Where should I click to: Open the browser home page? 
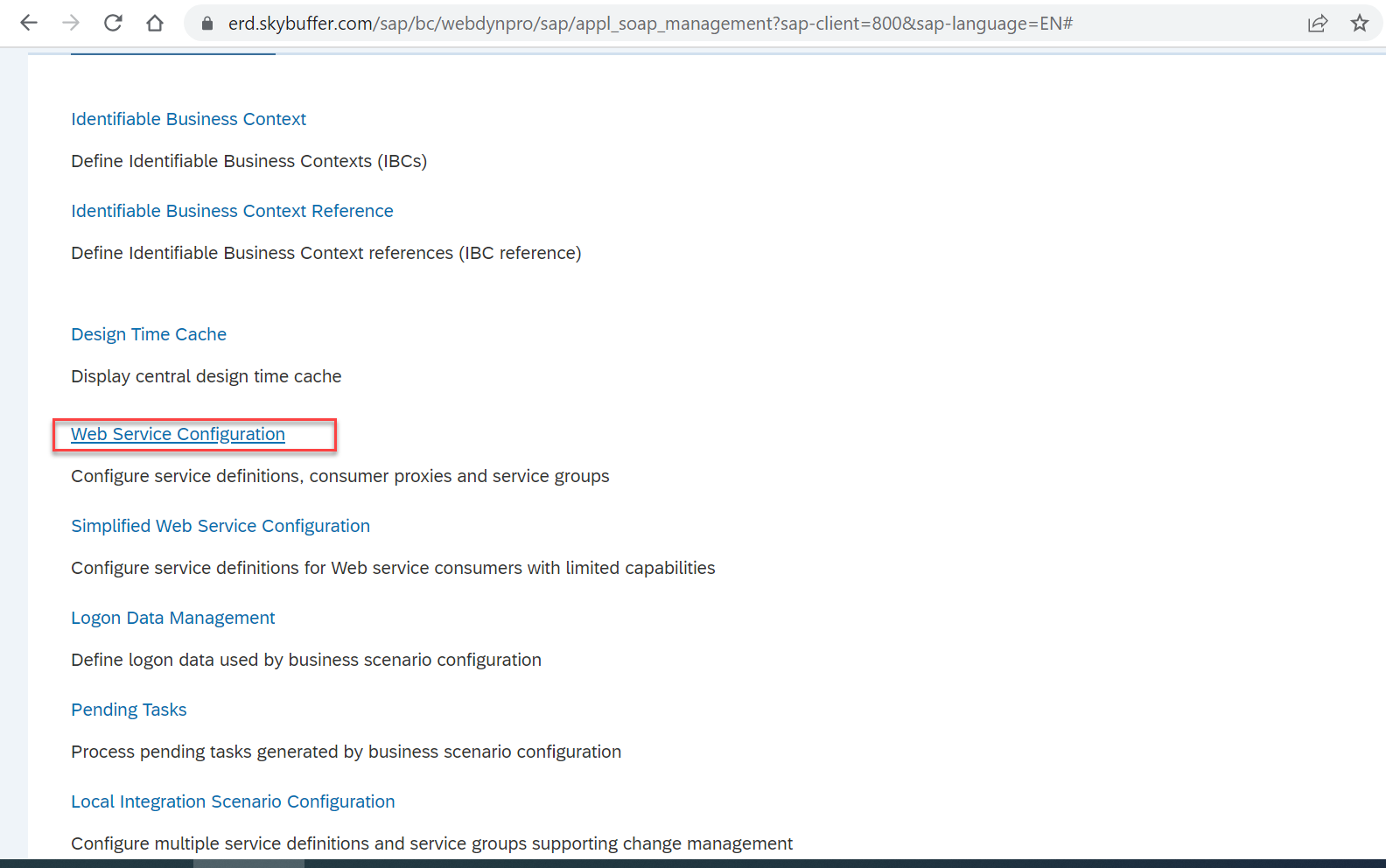pos(155,23)
